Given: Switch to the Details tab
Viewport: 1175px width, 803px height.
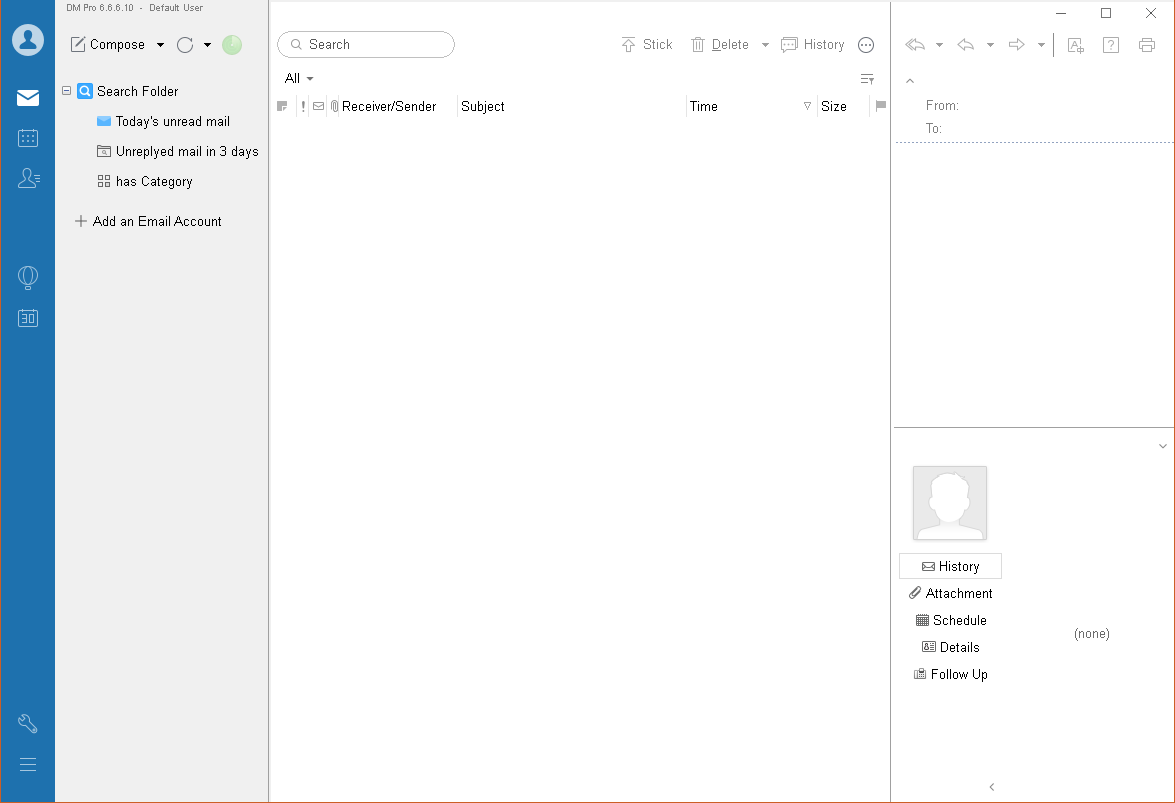Looking at the screenshot, I should pos(950,647).
